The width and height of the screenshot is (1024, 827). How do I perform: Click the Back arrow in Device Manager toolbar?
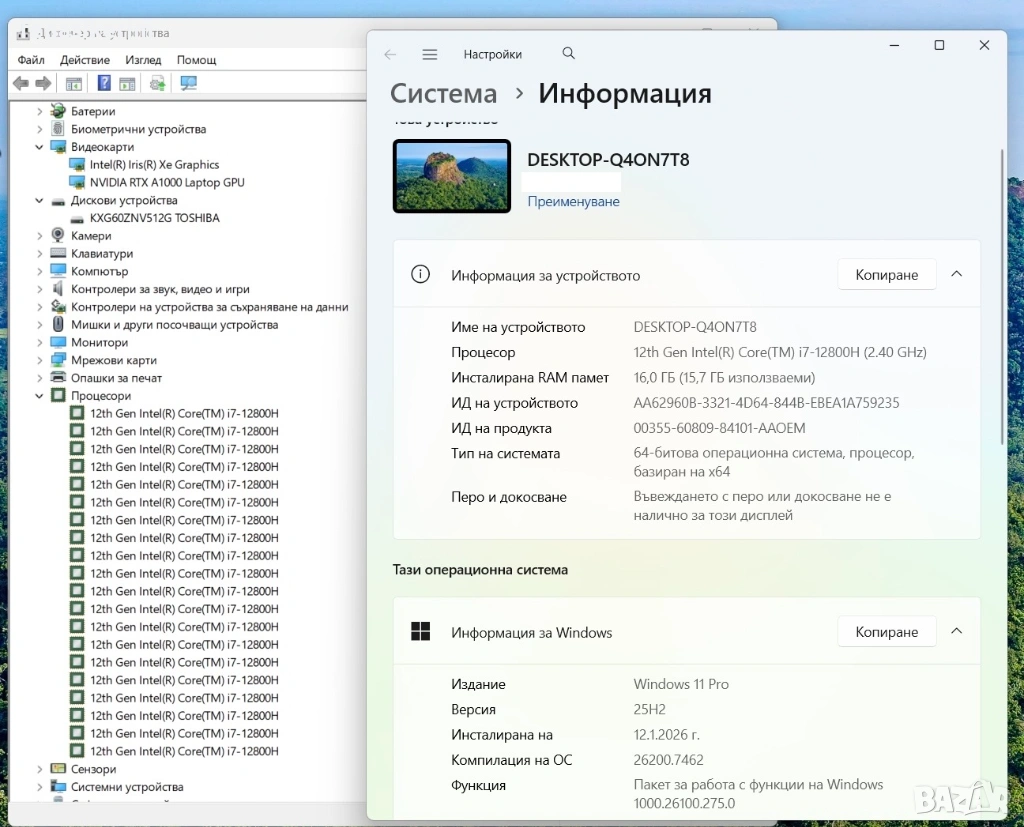click(x=21, y=84)
